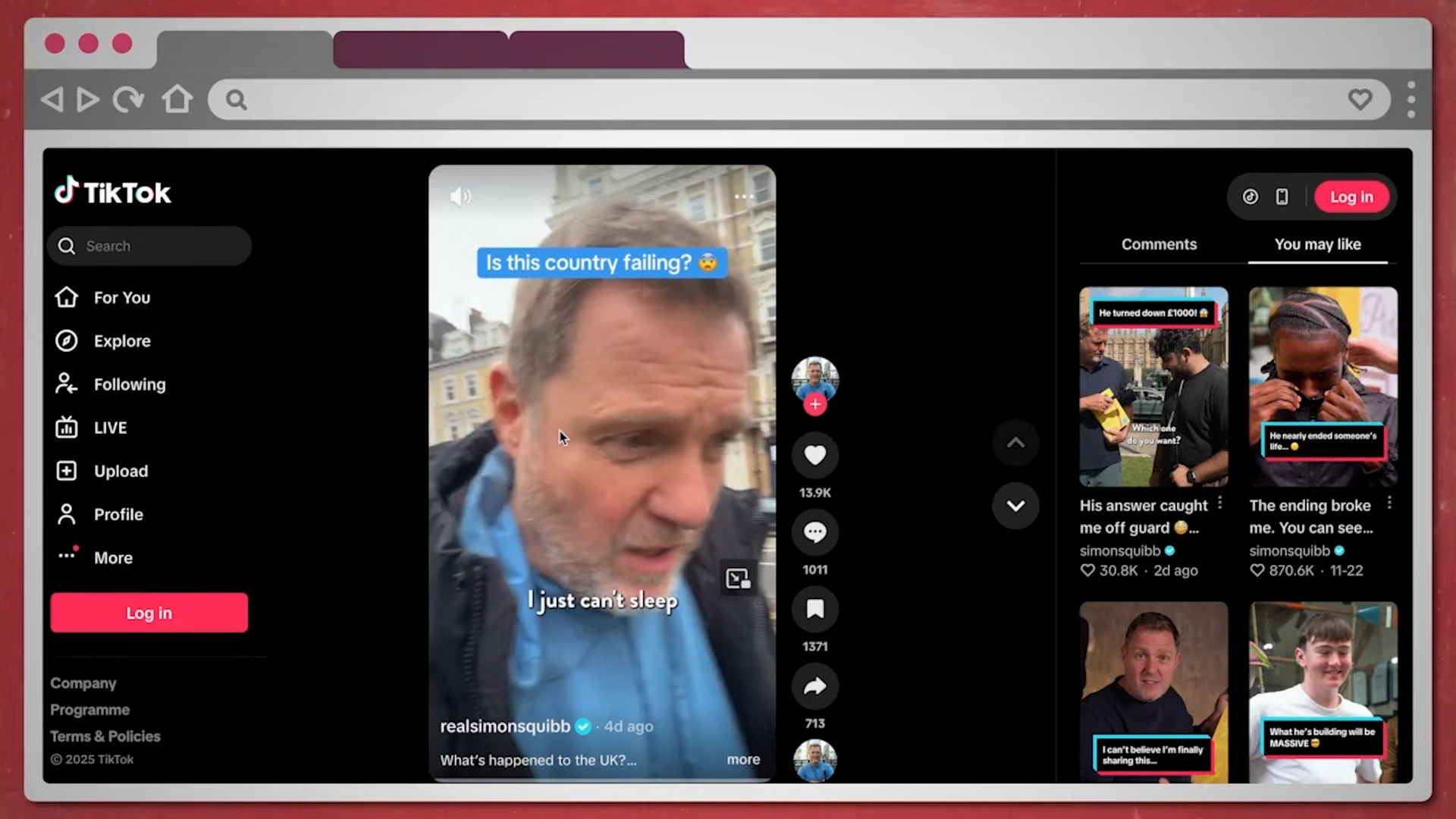Open Terms & Policies link
Screen dimensions: 1456x819
point(105,736)
